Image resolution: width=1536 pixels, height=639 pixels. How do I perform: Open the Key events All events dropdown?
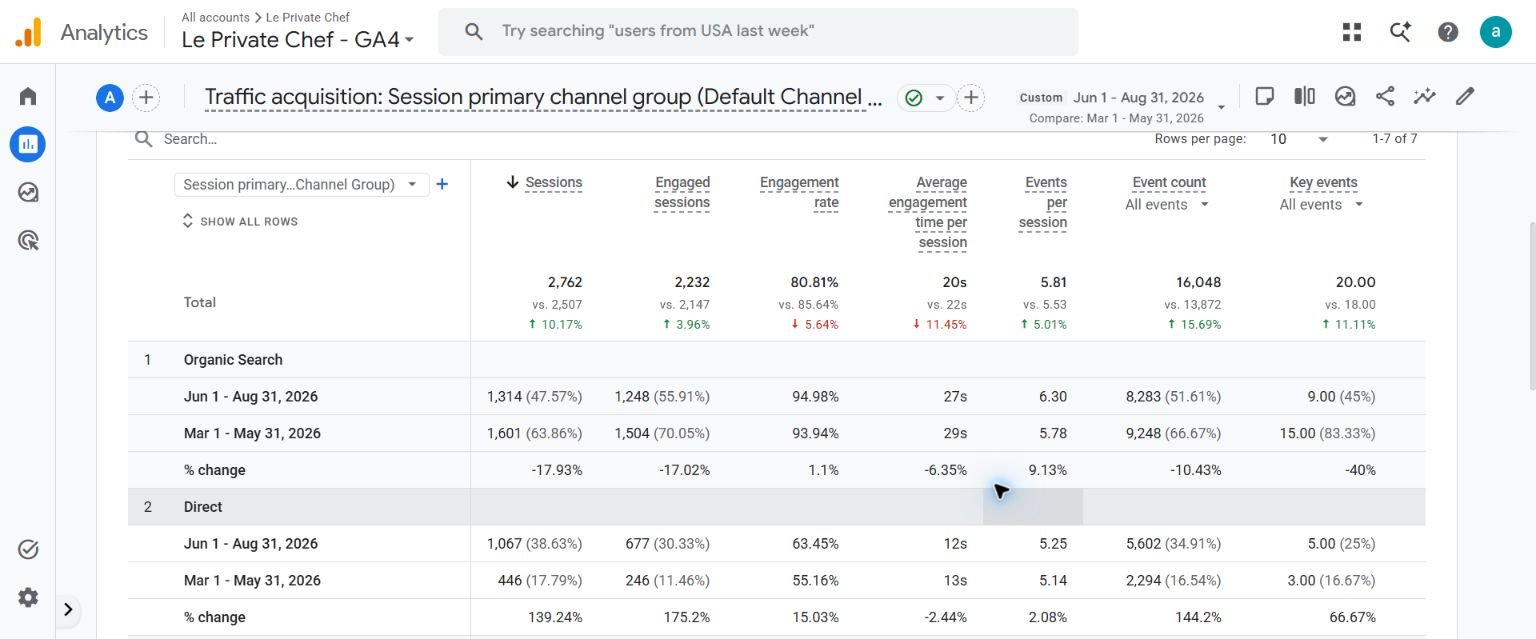pyautogui.click(x=1321, y=205)
